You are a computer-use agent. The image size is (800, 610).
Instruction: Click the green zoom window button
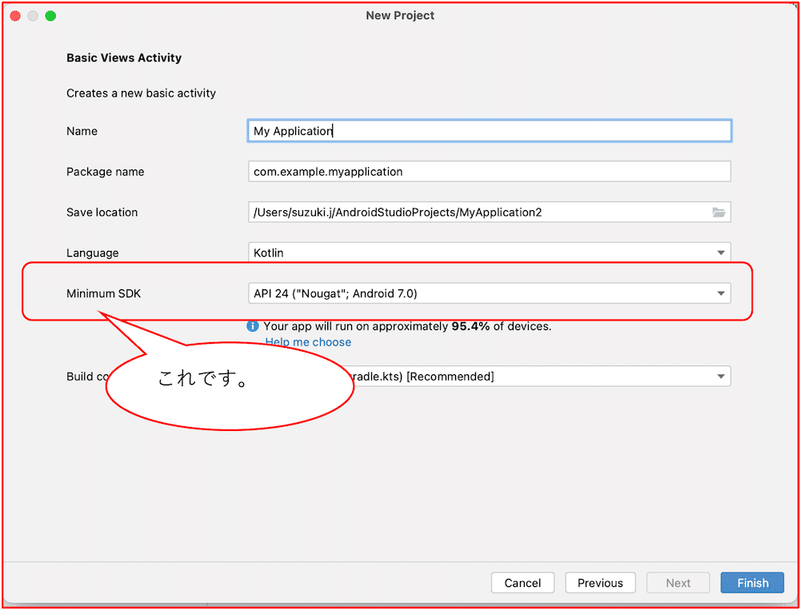click(x=51, y=16)
